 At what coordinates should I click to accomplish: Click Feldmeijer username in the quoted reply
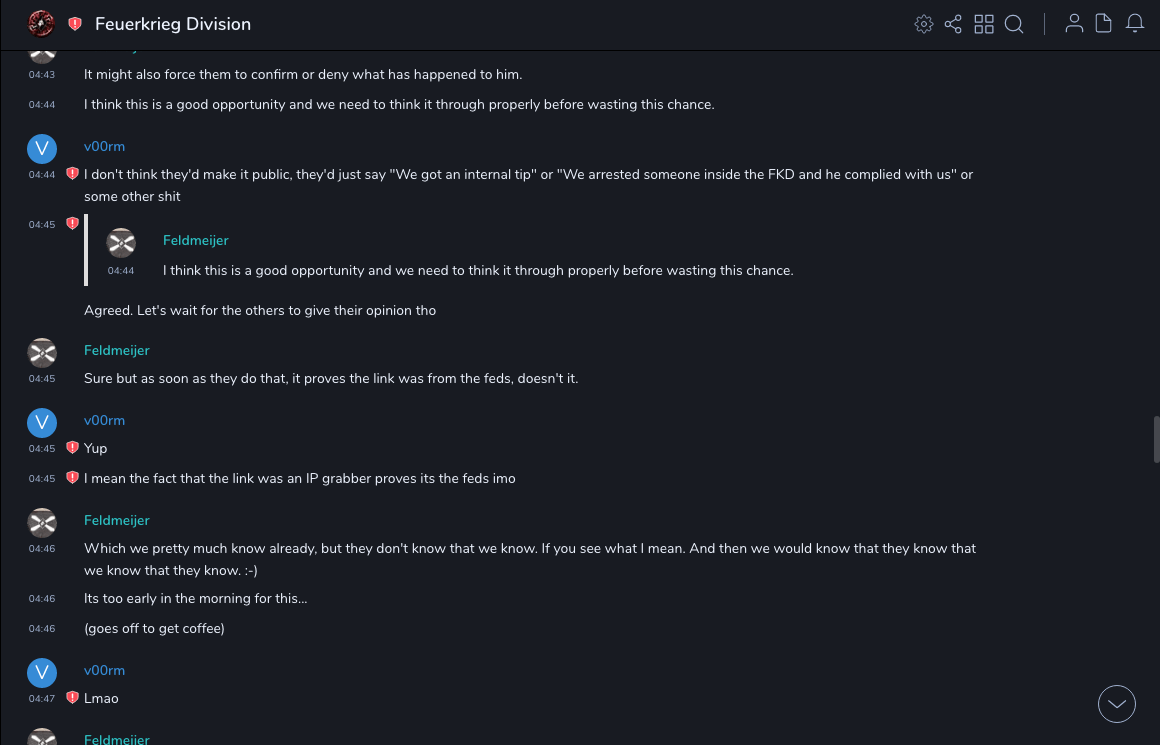pyautogui.click(x=195, y=240)
